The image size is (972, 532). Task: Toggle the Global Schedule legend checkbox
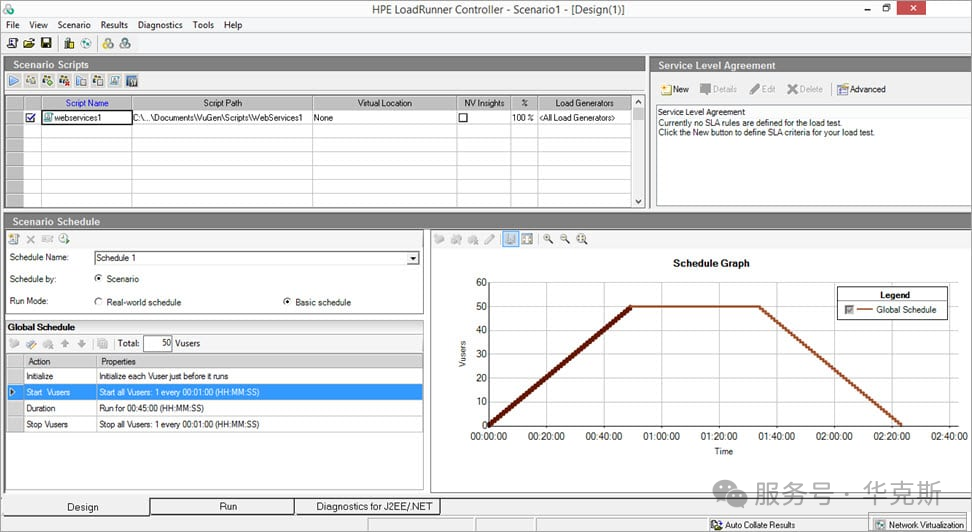(849, 309)
